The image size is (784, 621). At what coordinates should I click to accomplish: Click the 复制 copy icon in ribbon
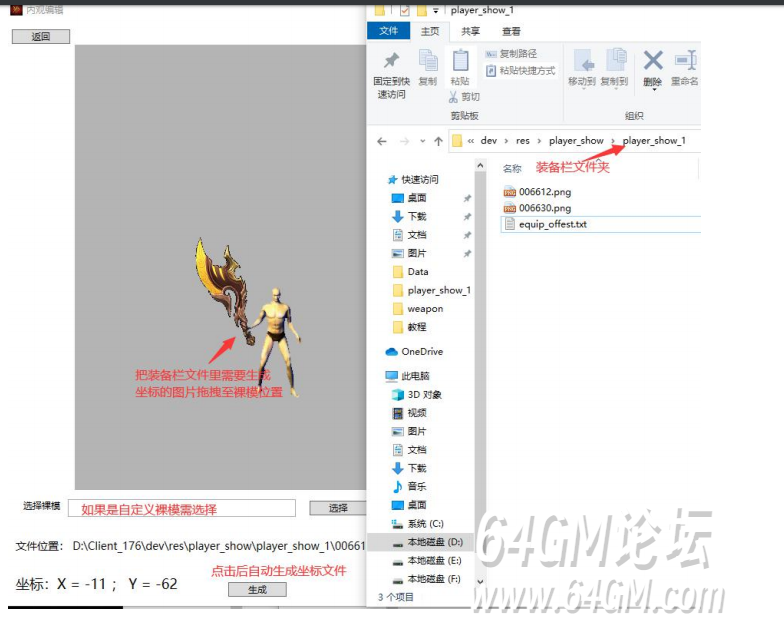(428, 60)
